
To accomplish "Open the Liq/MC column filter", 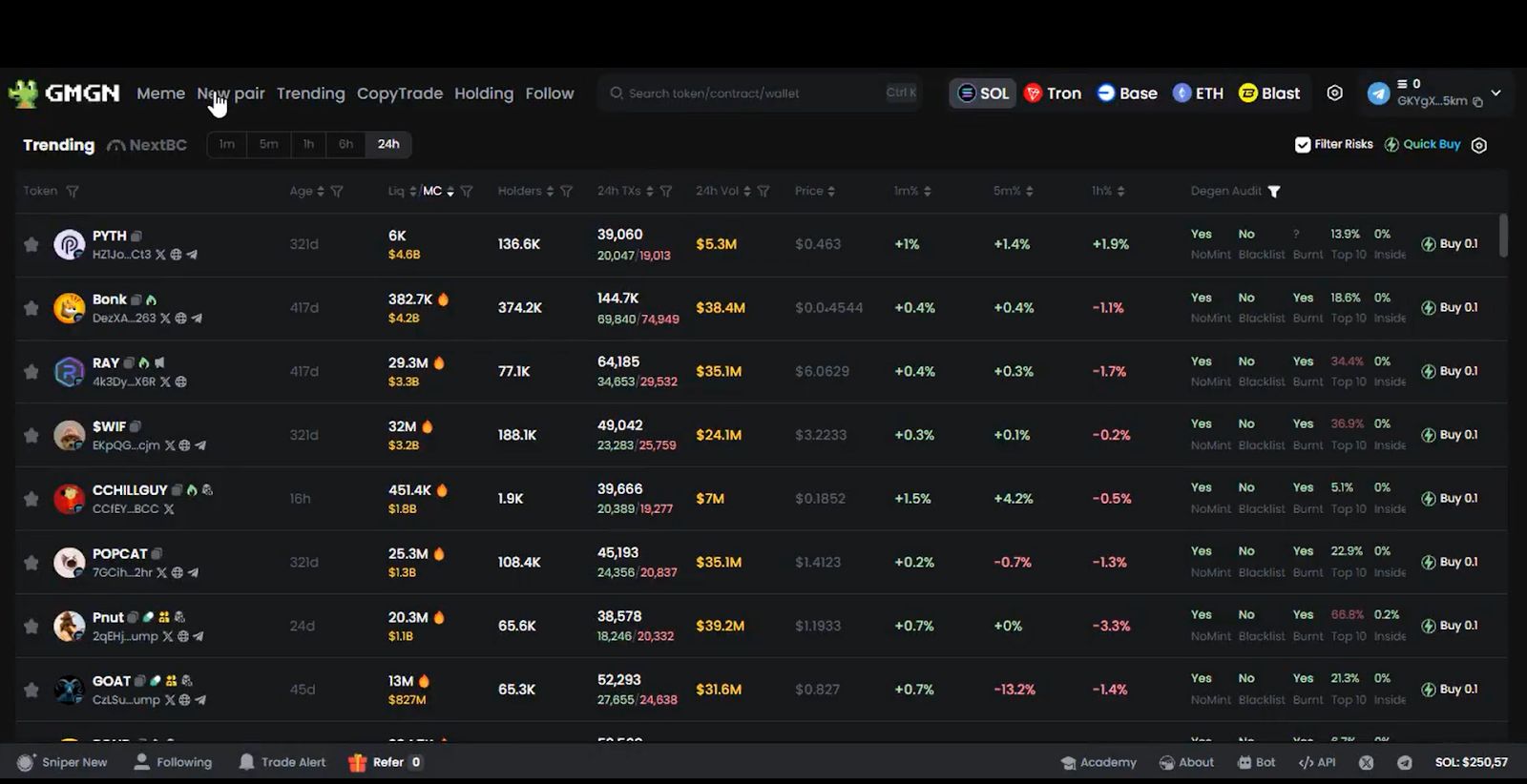I will tap(467, 192).
